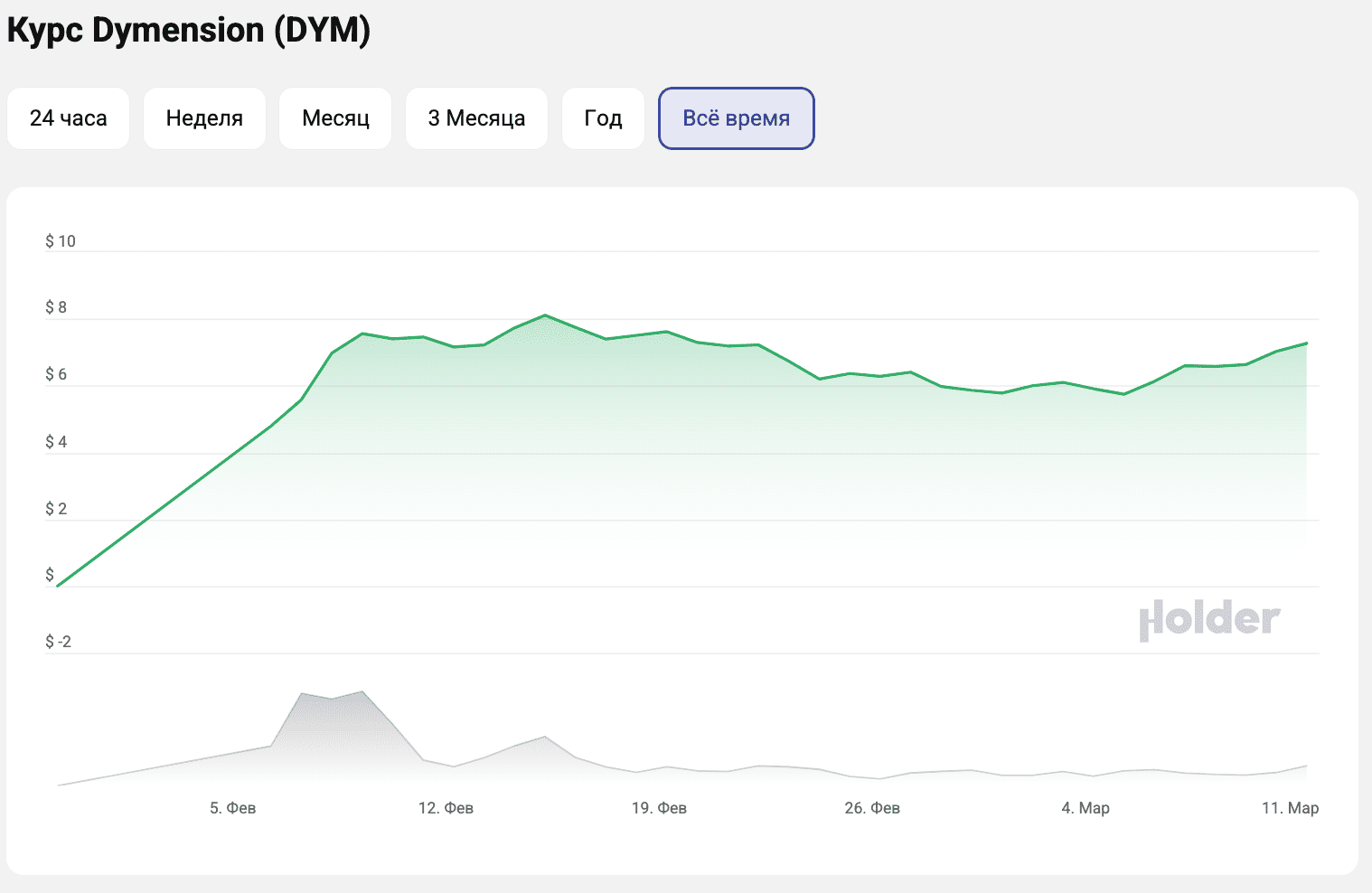Click the "12. Фев" date label
The width and height of the screenshot is (1372, 893).
click(446, 808)
